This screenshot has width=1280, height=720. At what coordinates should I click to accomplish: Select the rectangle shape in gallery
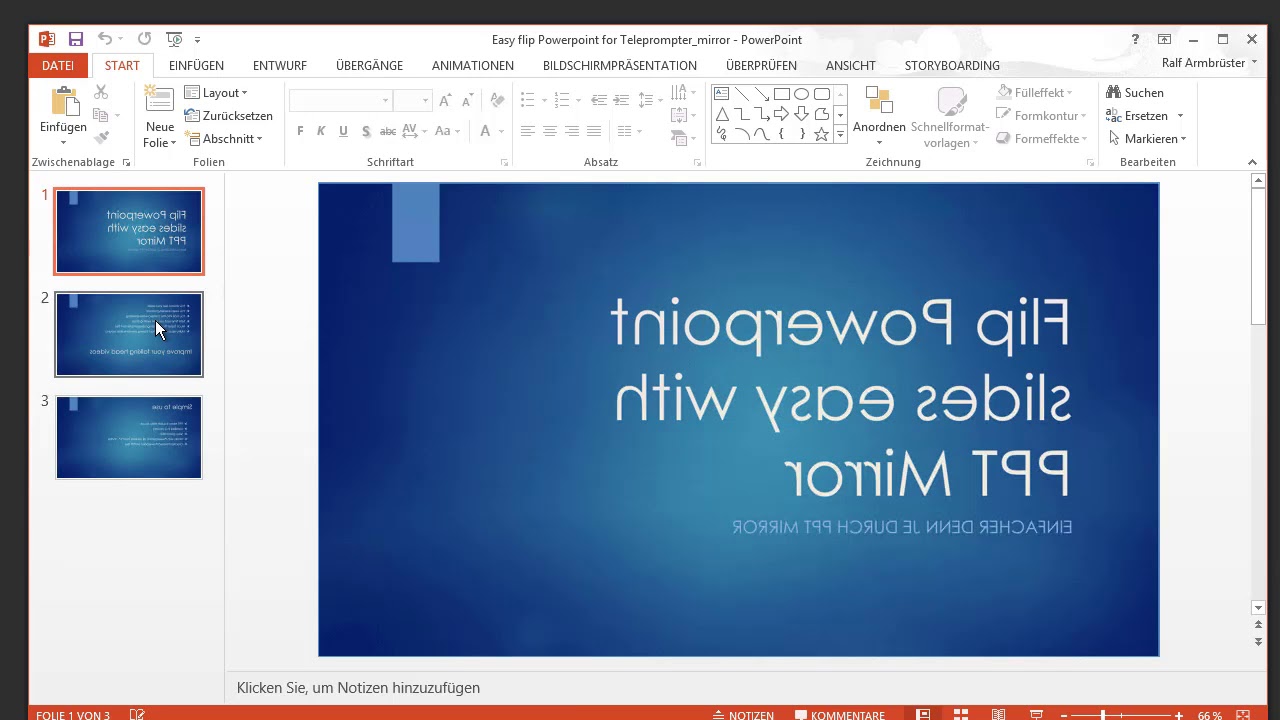[x=781, y=94]
